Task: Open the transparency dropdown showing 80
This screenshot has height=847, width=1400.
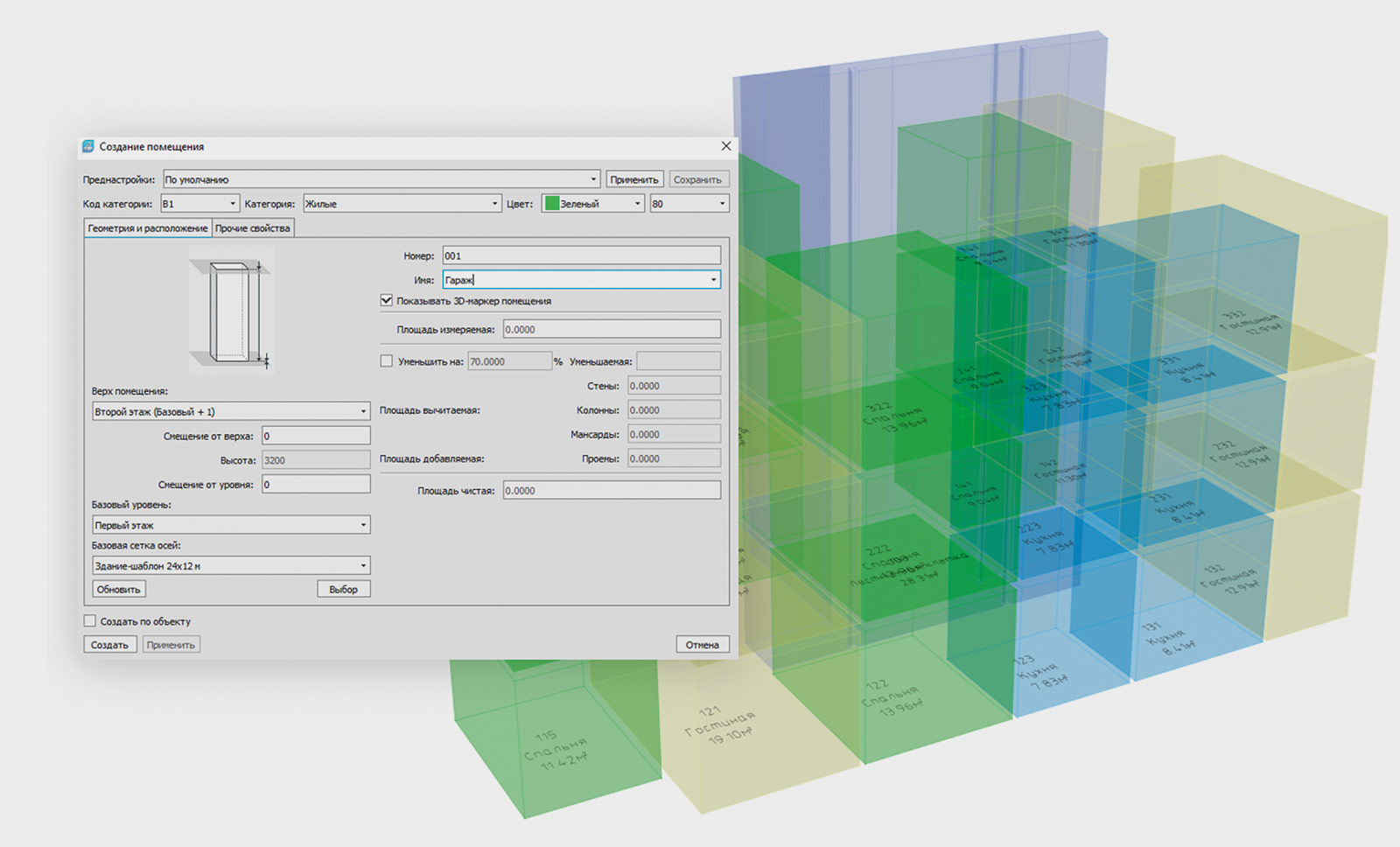Action: pos(689,204)
